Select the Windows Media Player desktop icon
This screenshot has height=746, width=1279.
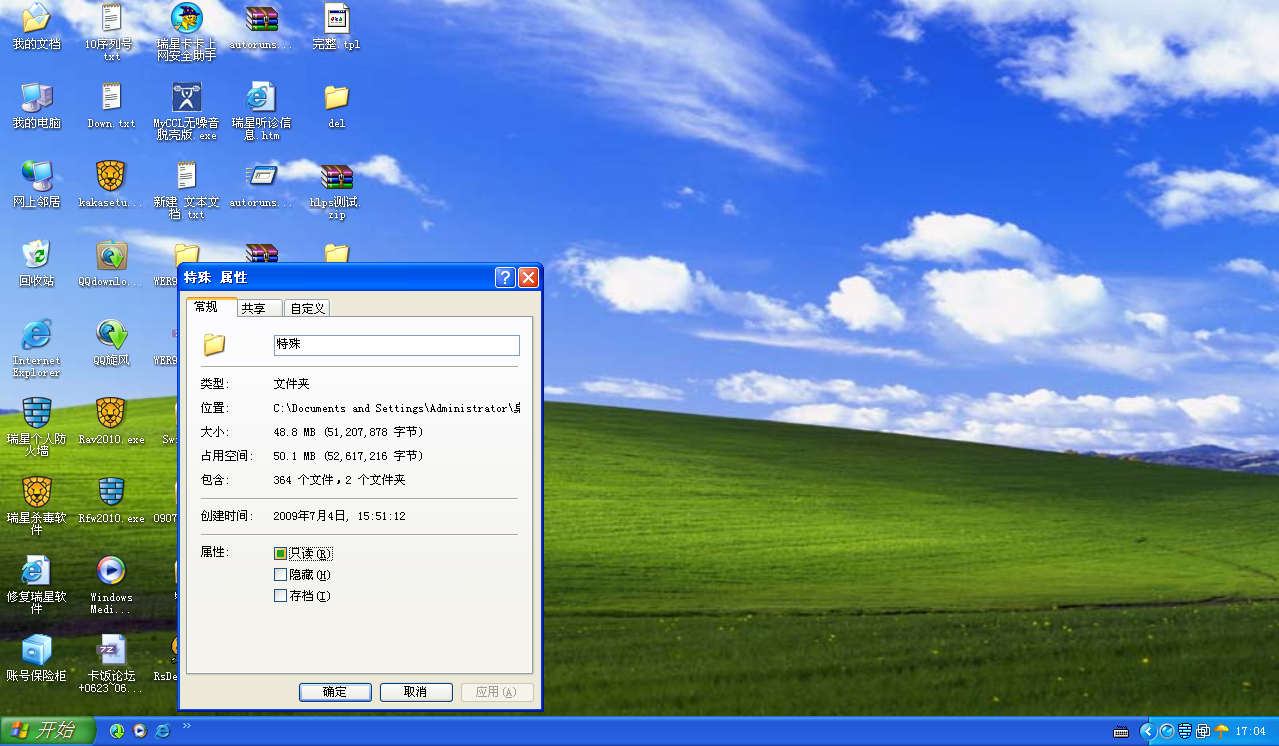tap(111, 572)
